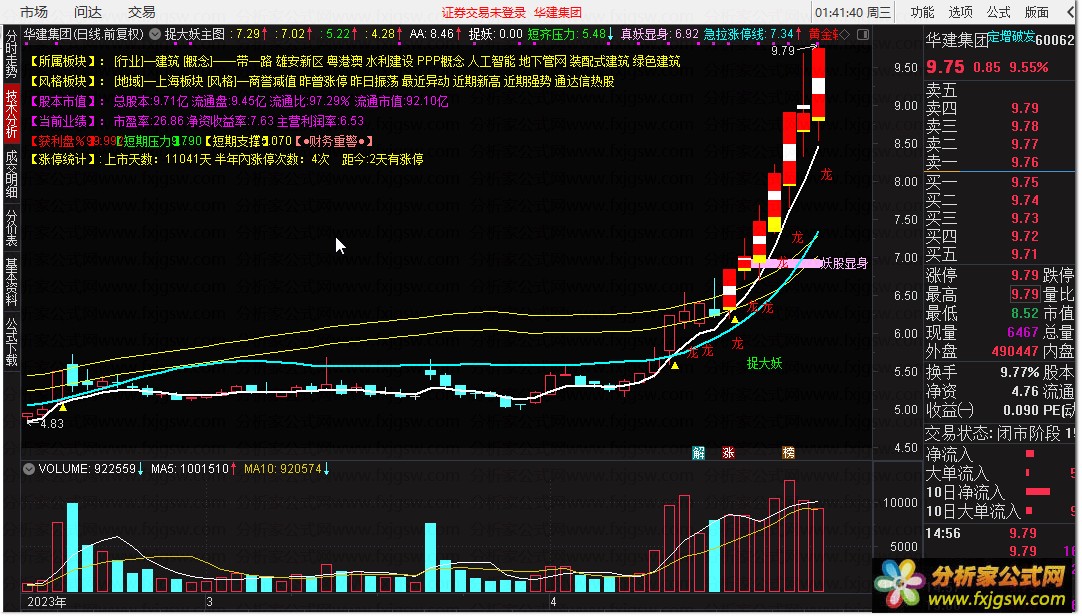The height and width of the screenshot is (616, 1082).
Task: Click the 14:56 tick trade row
Action: (x=1000, y=533)
